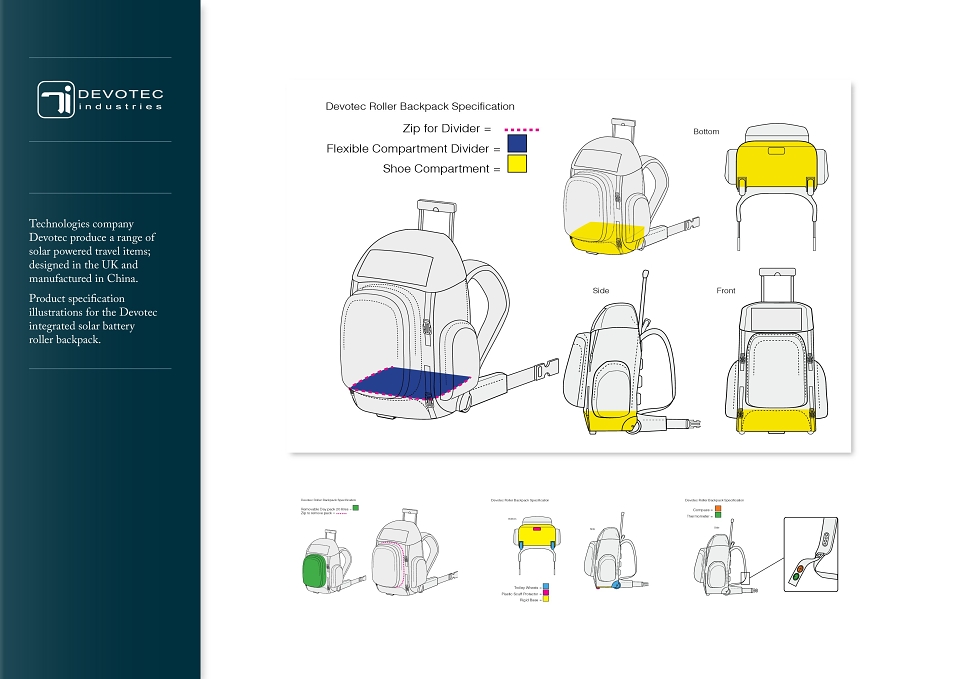Click the Bottom view backpack illustration
The image size is (960, 679).
point(776,187)
